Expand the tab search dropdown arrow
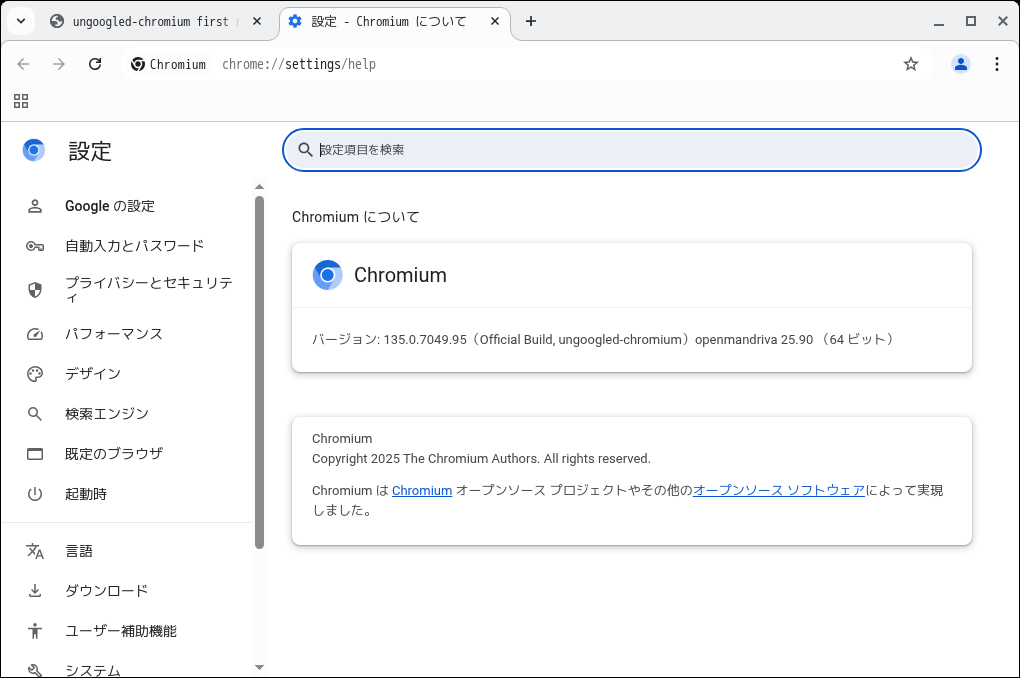 pyautogui.click(x=21, y=22)
